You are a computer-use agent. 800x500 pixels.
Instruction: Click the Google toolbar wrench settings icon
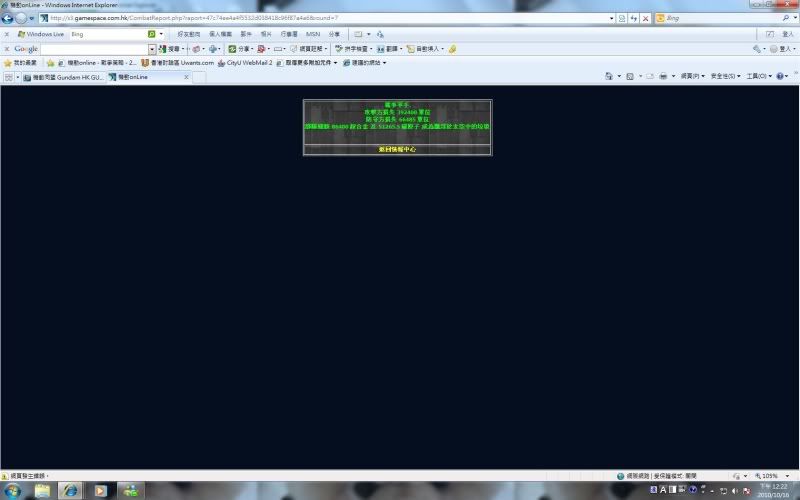(757, 48)
